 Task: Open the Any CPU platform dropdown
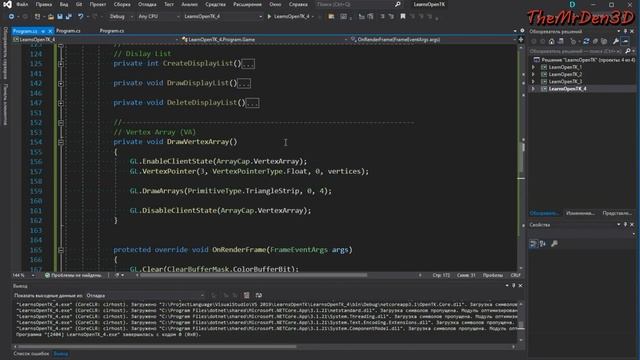[159, 16]
